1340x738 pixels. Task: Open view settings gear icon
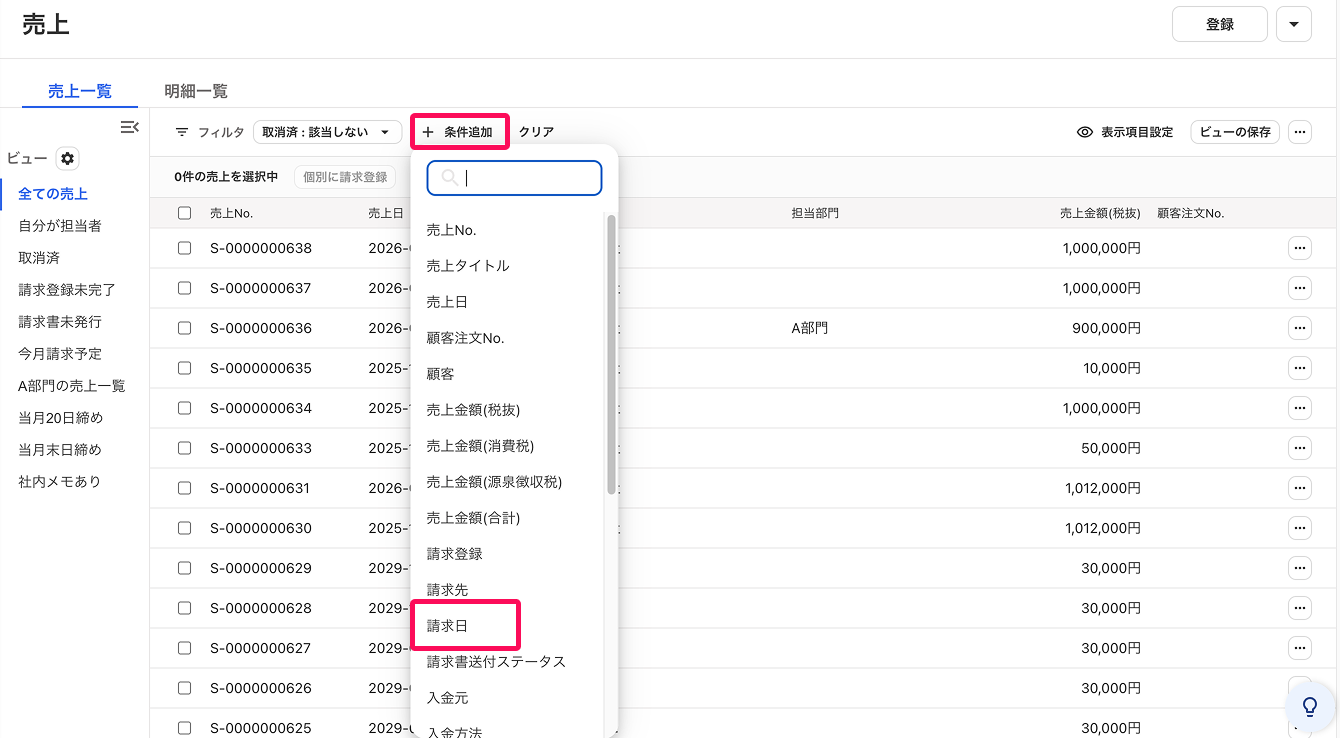pos(67,158)
